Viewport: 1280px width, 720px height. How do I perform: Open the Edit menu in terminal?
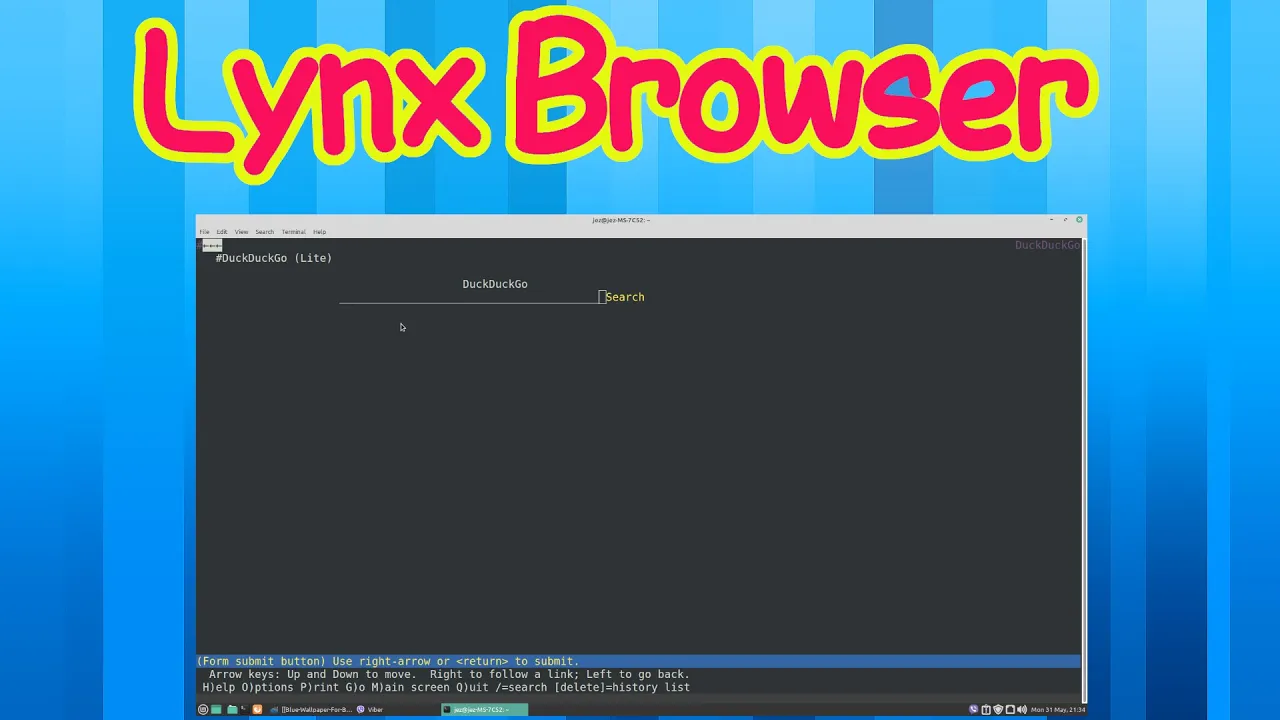[222, 232]
